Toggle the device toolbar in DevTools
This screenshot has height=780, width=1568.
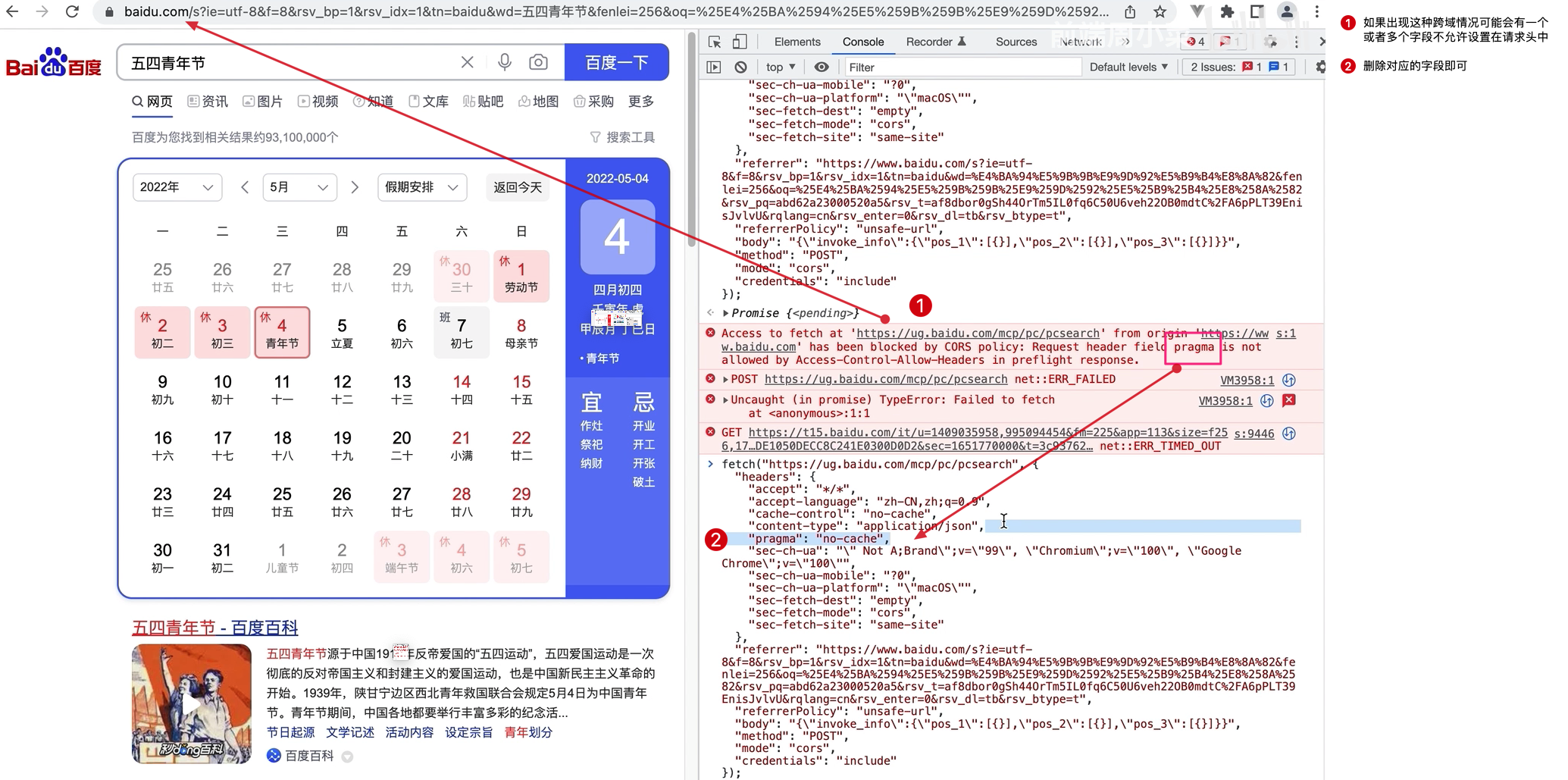click(740, 42)
